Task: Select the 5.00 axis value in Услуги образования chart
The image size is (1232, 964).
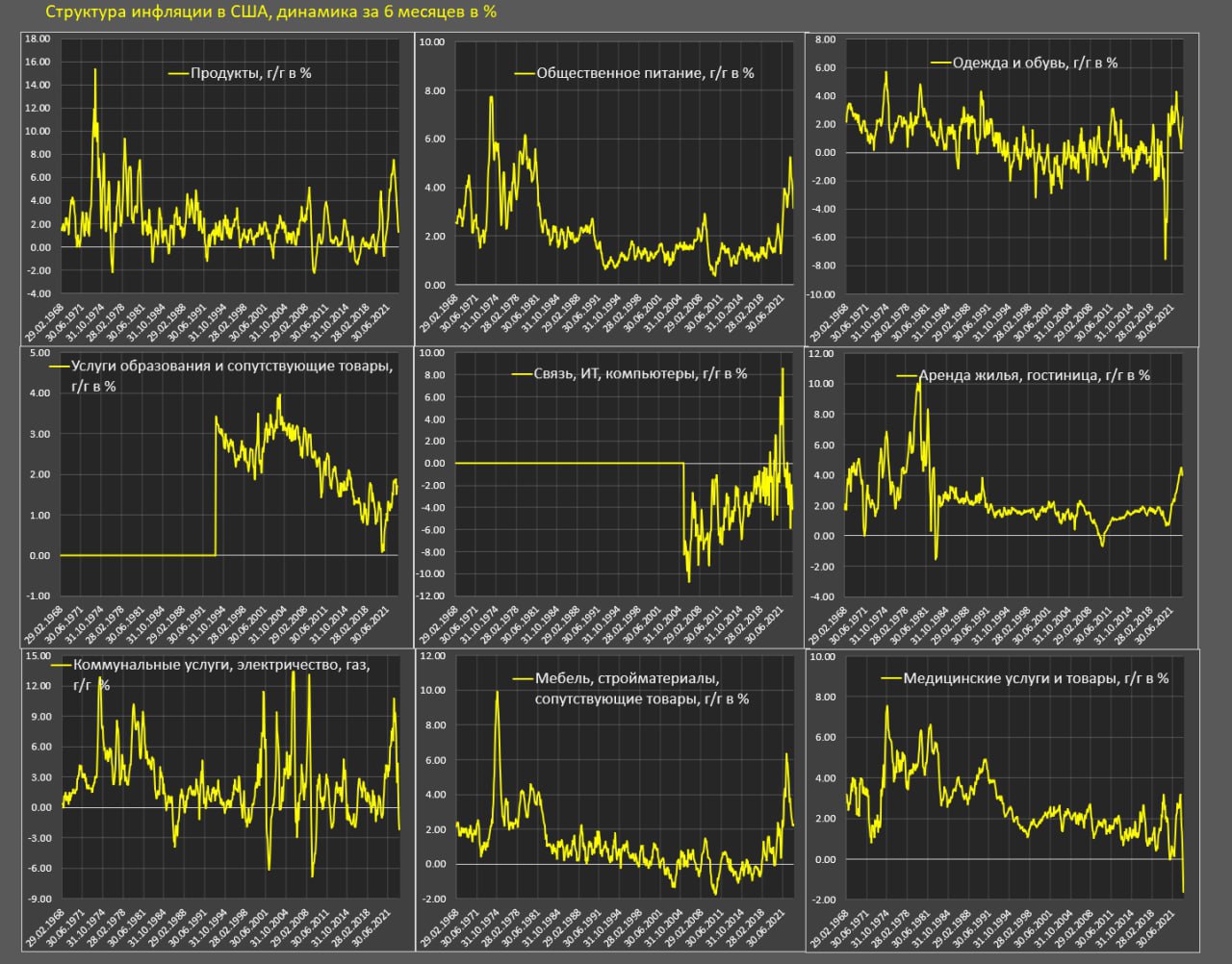Action: 39,352
